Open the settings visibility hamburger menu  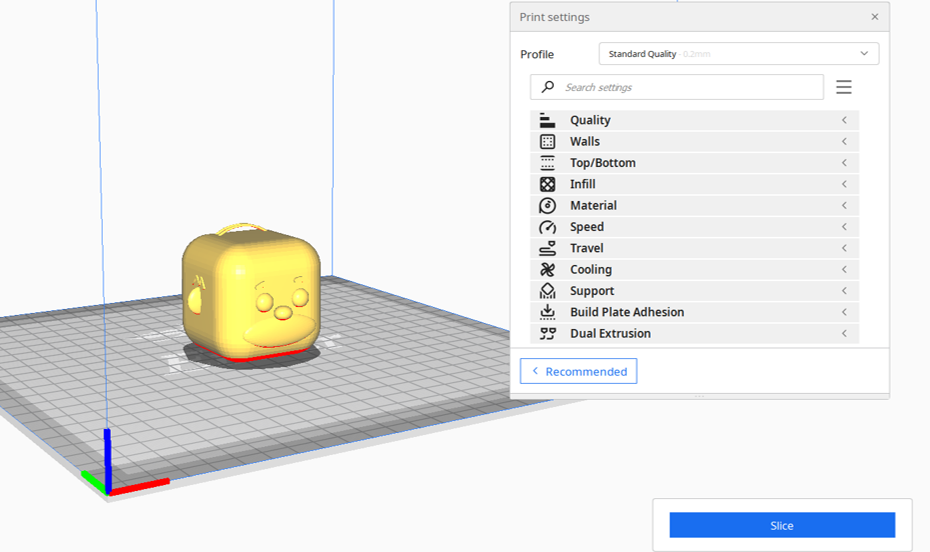(x=843, y=87)
